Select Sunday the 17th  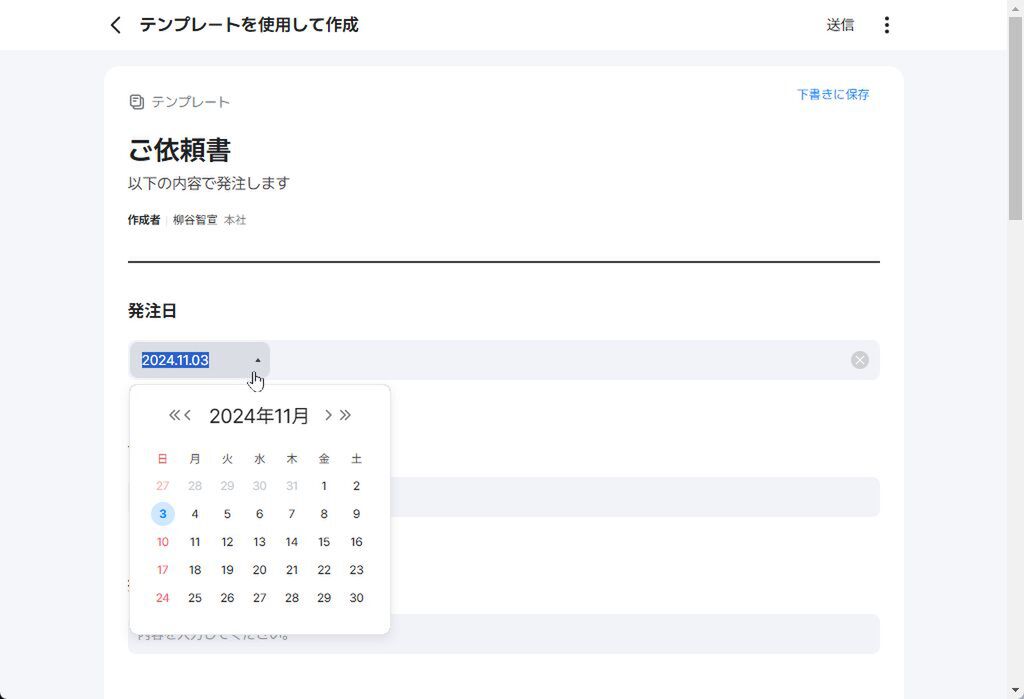tap(163, 570)
